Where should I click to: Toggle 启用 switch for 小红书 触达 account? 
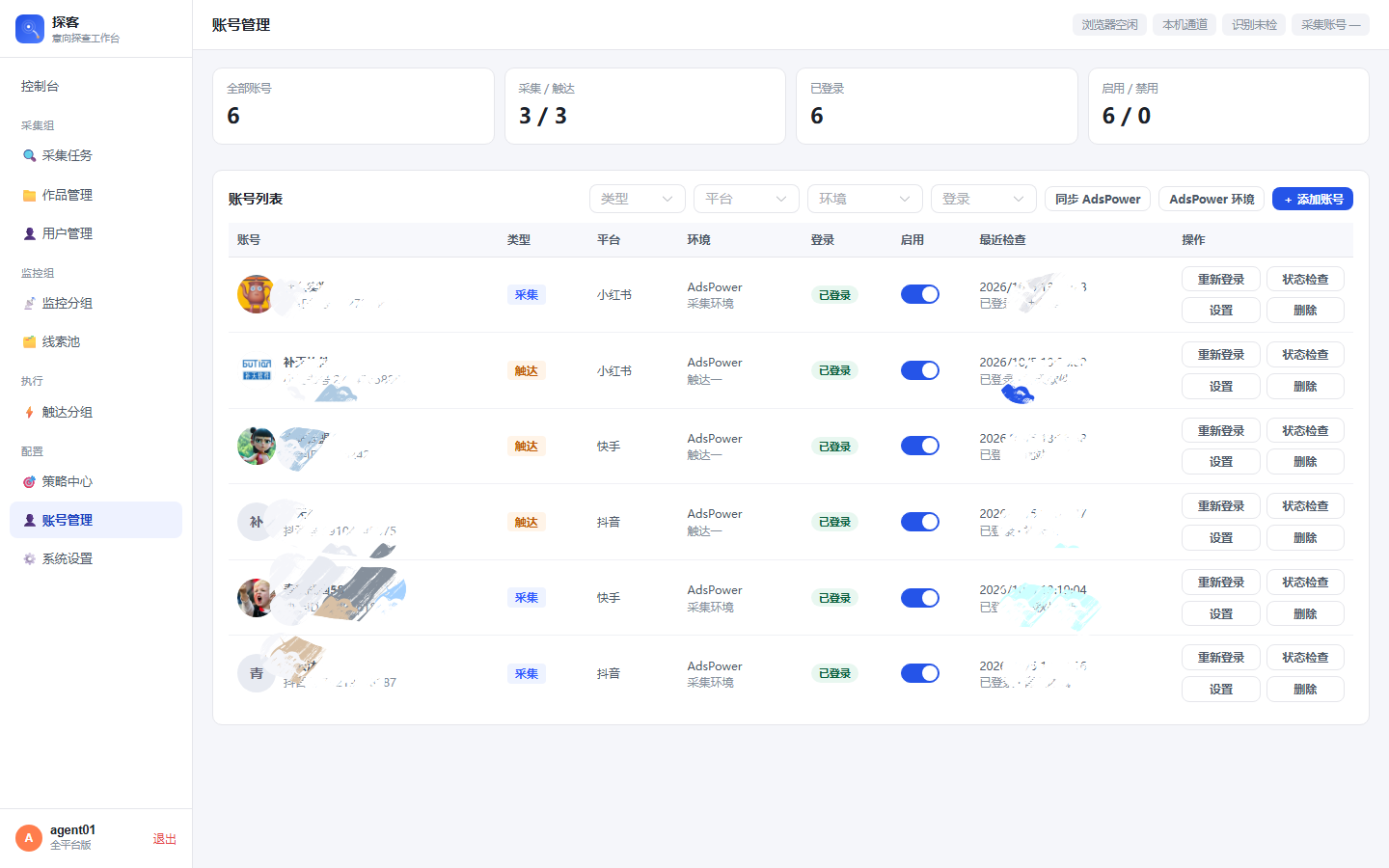click(x=920, y=370)
